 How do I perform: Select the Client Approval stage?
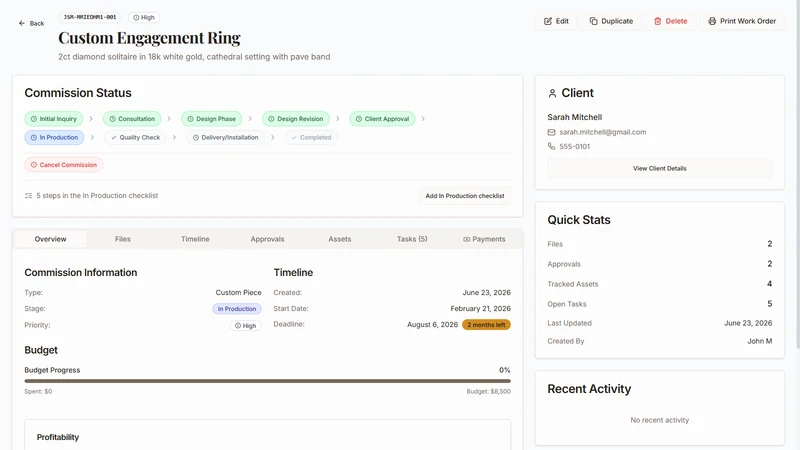click(382, 119)
